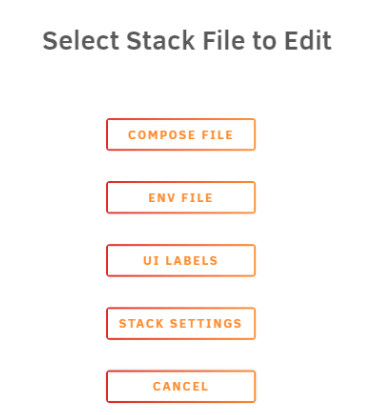Click the Compose File button
This screenshot has width=379, height=415.
(181, 134)
